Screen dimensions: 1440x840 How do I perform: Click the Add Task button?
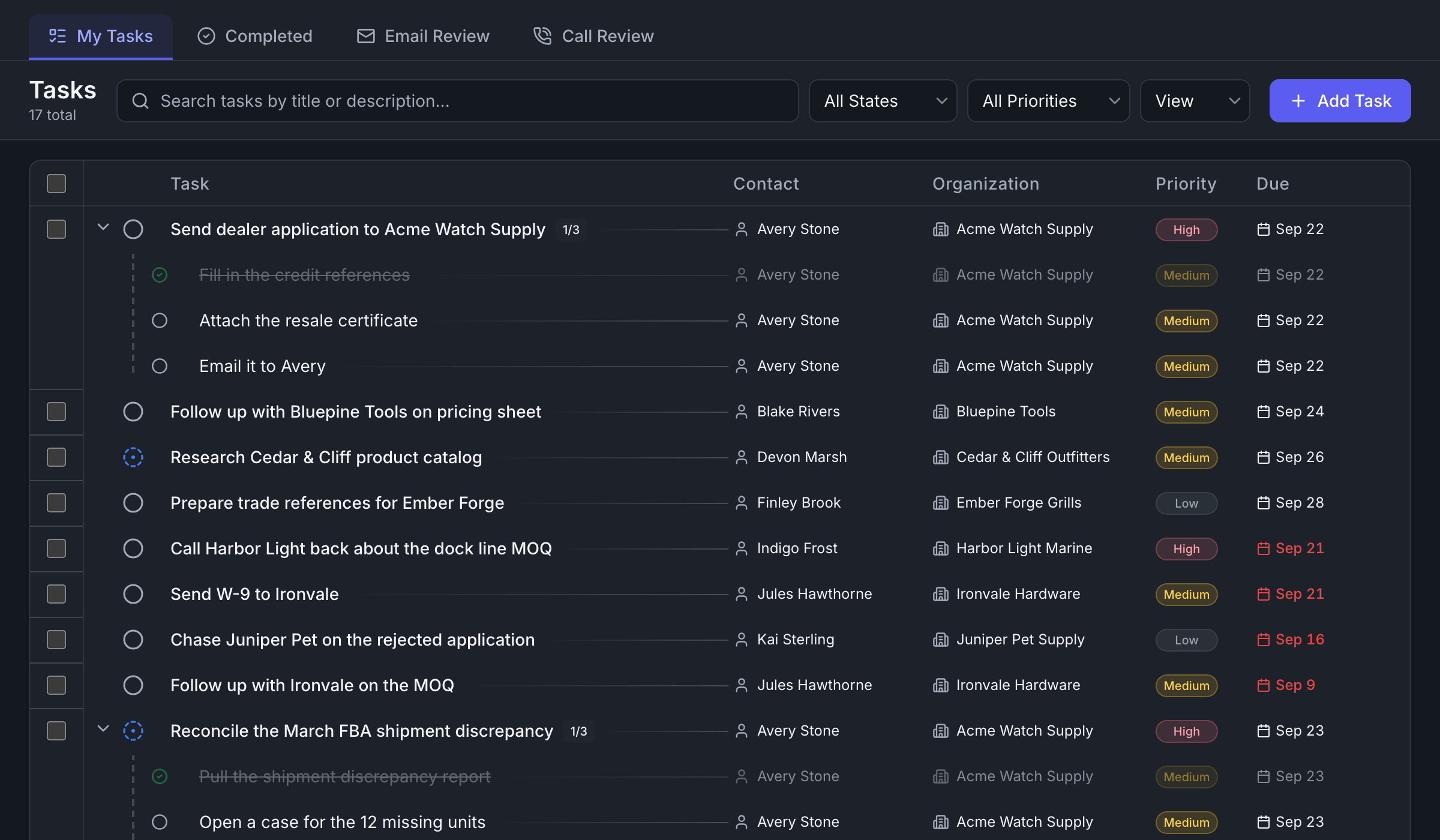tap(1340, 101)
